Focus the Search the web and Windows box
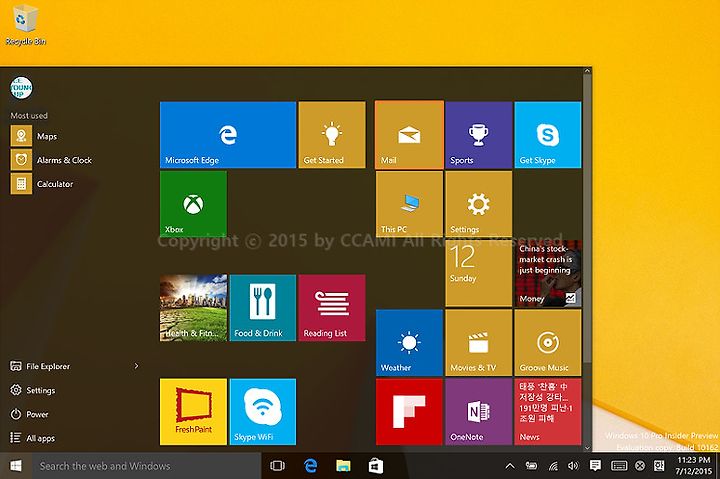Screen dimensions: 720x479 [x=146, y=466]
